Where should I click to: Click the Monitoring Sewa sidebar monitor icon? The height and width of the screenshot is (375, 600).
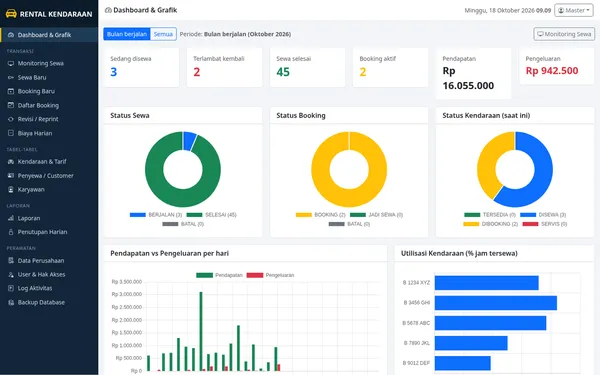(11, 64)
